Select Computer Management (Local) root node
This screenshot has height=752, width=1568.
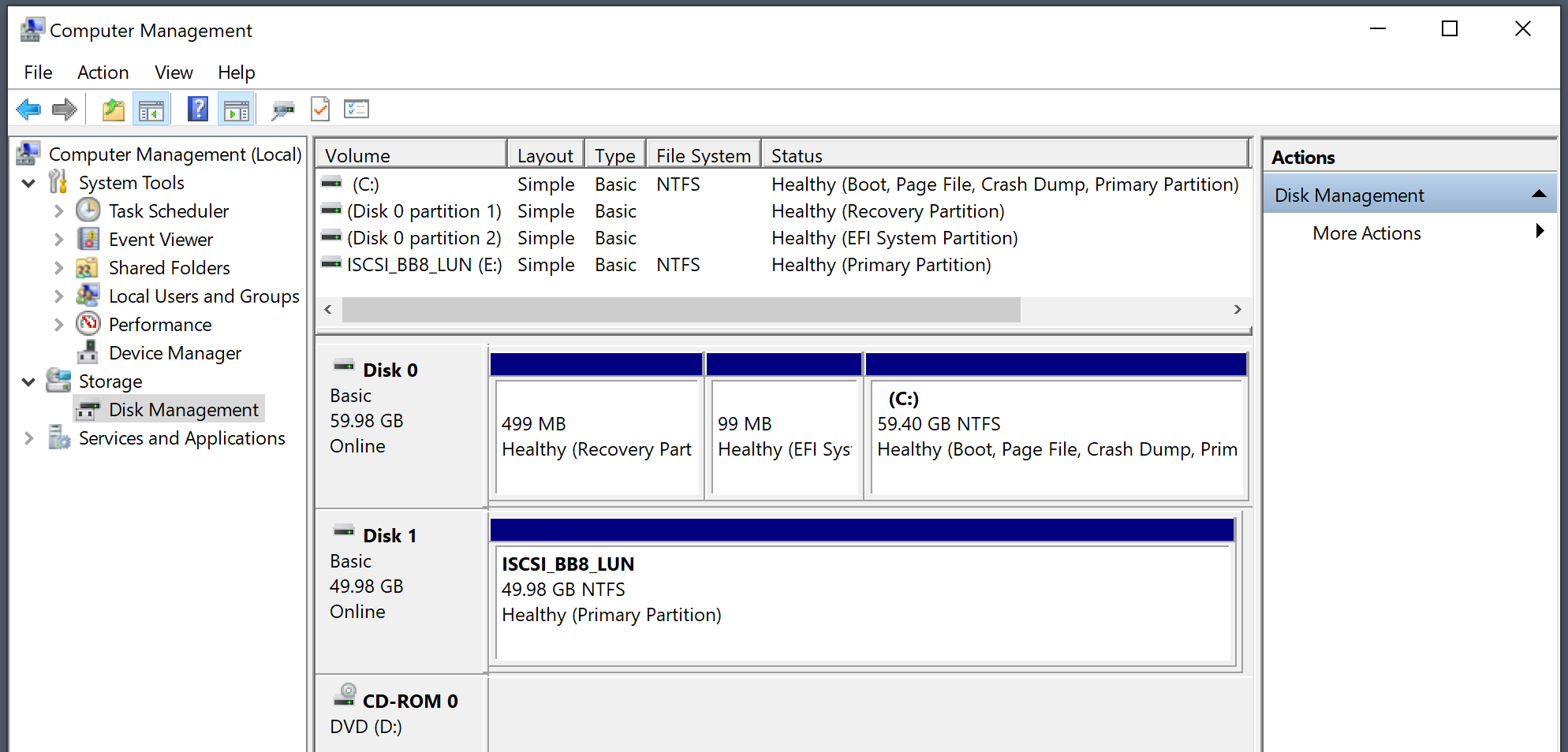(x=175, y=154)
